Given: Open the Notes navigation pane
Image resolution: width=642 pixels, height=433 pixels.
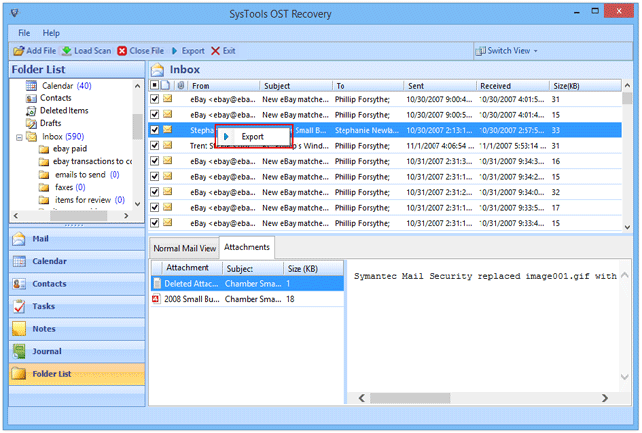Looking at the screenshot, I should 77,329.
